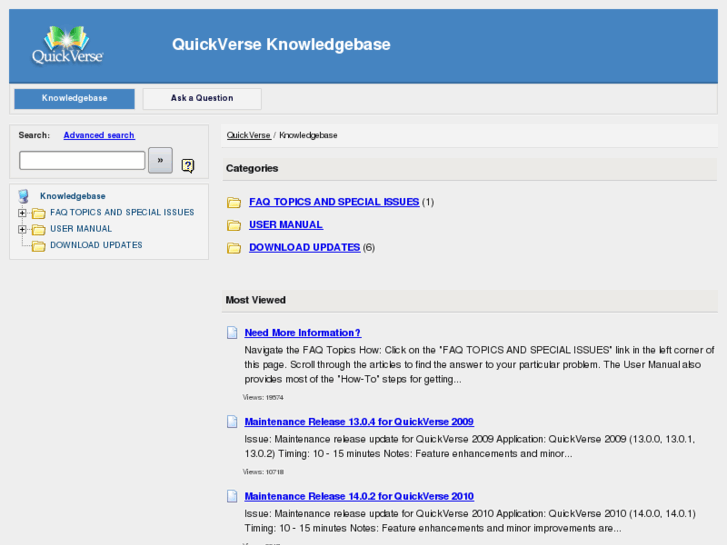This screenshot has width=727, height=545.
Task: Open FAQ TOPICS AND SPECIAL ISSUES category link
Action: pyautogui.click(x=334, y=202)
